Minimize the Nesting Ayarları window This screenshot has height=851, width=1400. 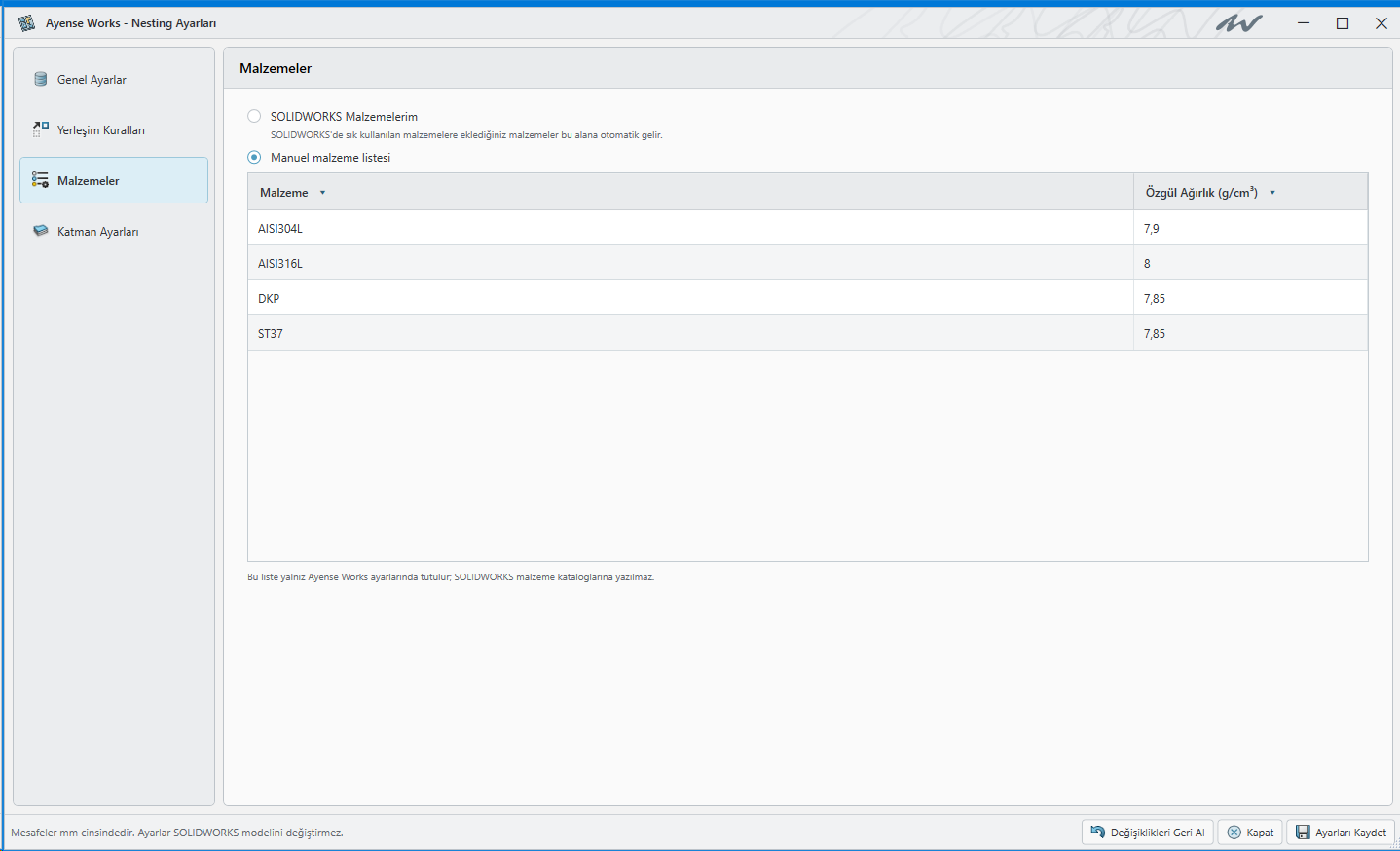tap(1304, 23)
